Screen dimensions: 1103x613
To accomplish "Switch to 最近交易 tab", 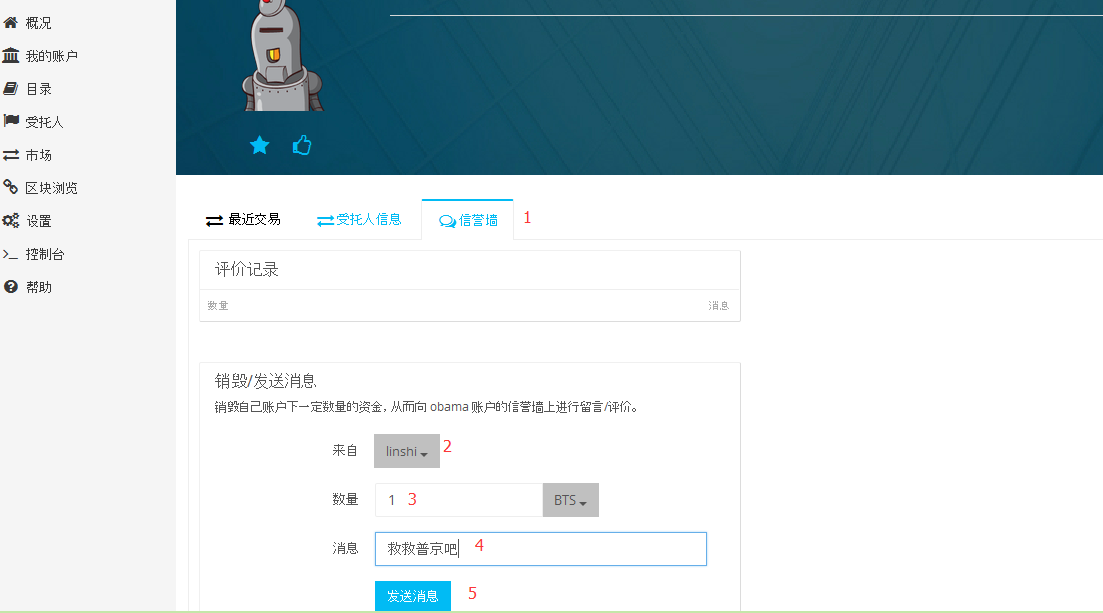I will pos(243,220).
